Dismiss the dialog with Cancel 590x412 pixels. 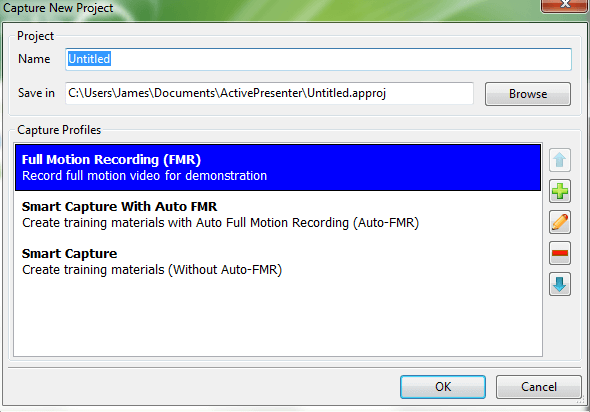(538, 387)
